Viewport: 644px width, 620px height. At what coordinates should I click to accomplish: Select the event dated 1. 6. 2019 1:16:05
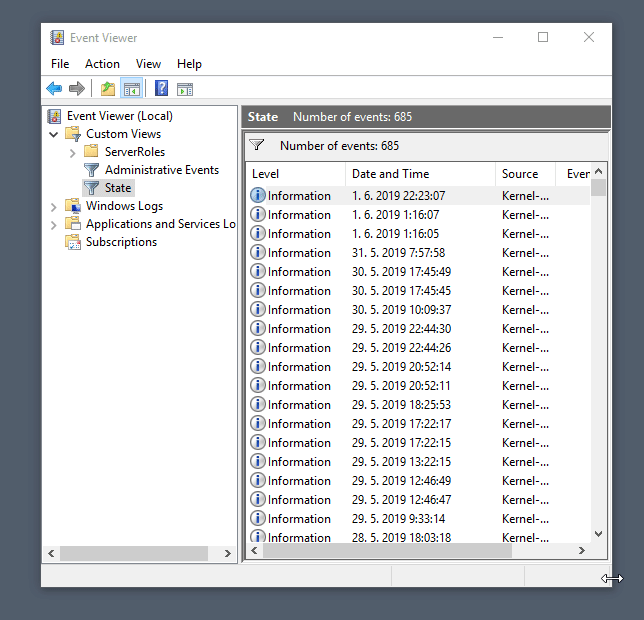coord(419,233)
